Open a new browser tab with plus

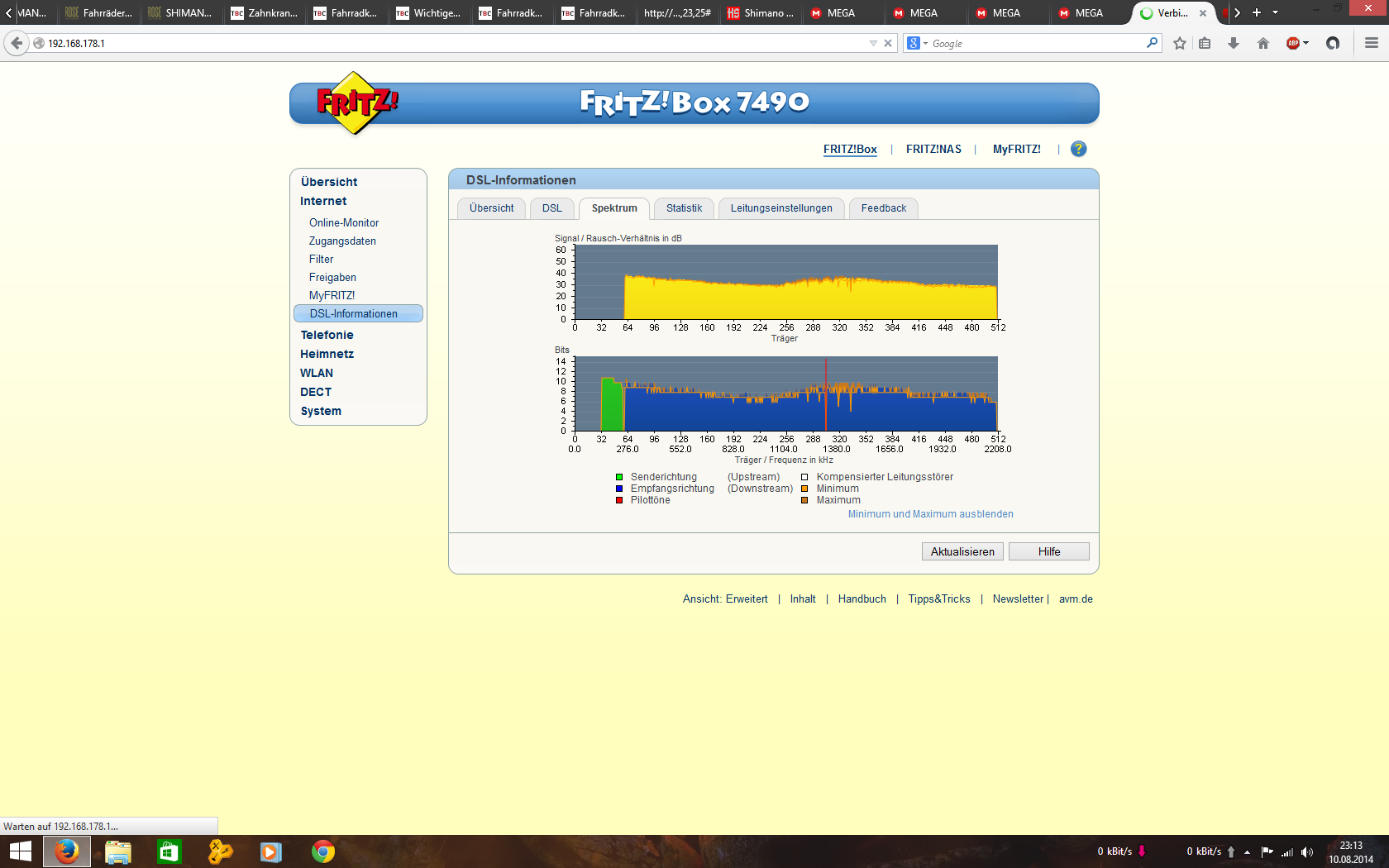coord(1257,12)
